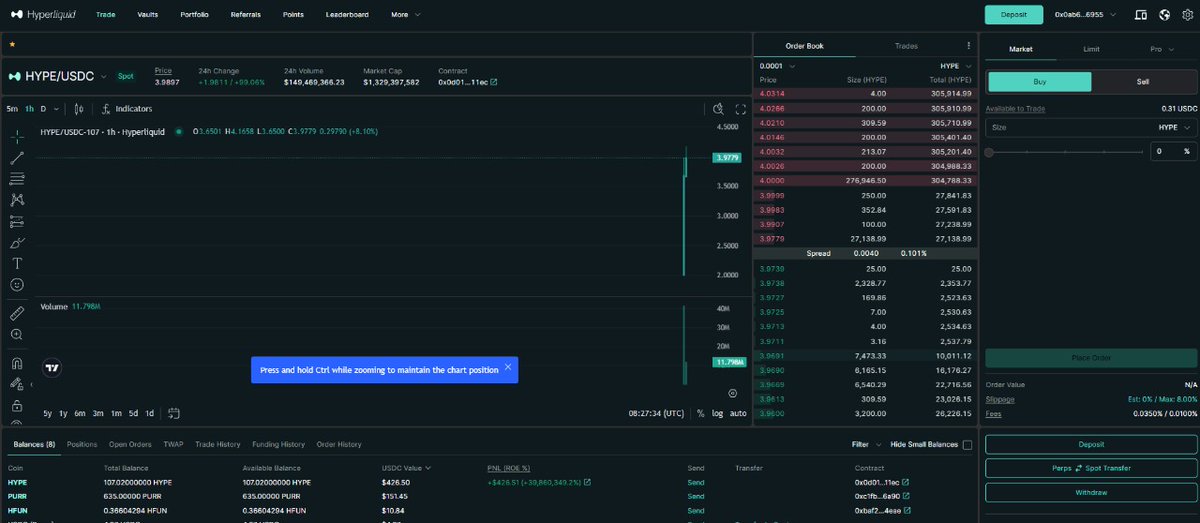Viewport: 1200px width, 523px height.
Task: Select the 1h chart interval
Action: [x=30, y=108]
